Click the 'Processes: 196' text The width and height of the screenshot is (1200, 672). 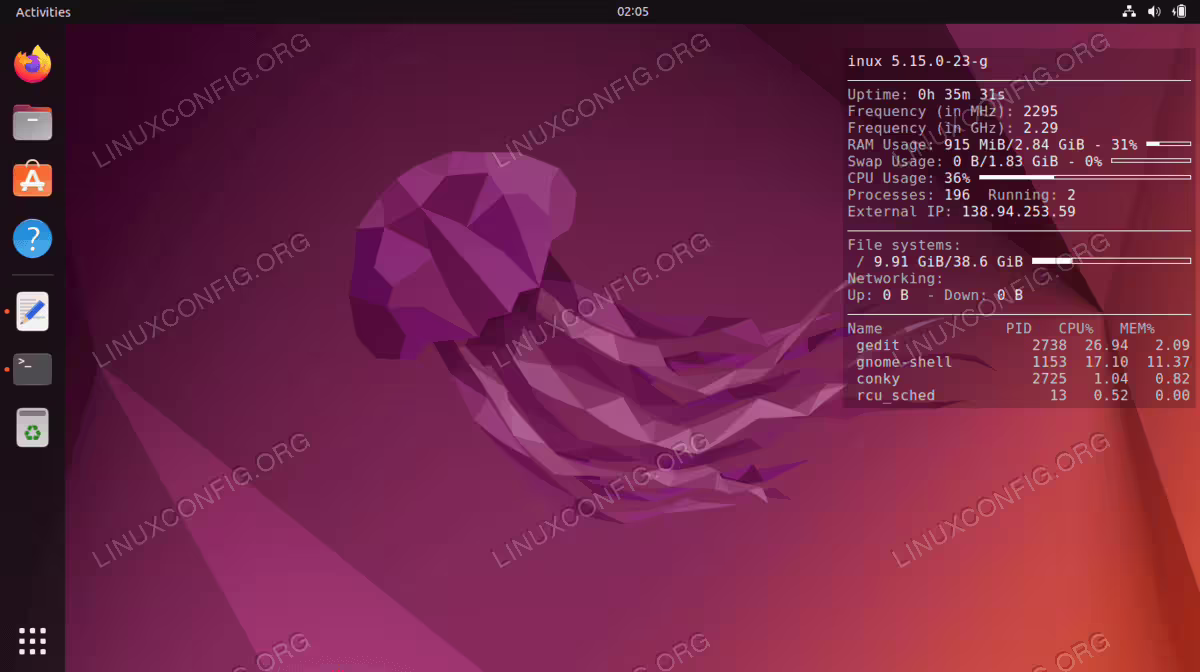click(x=908, y=195)
